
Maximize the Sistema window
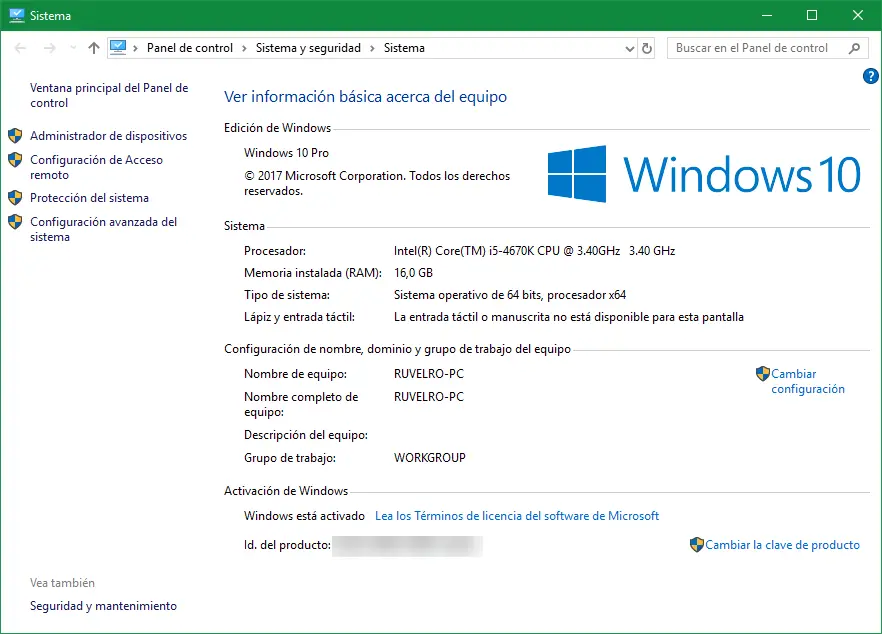coord(812,15)
